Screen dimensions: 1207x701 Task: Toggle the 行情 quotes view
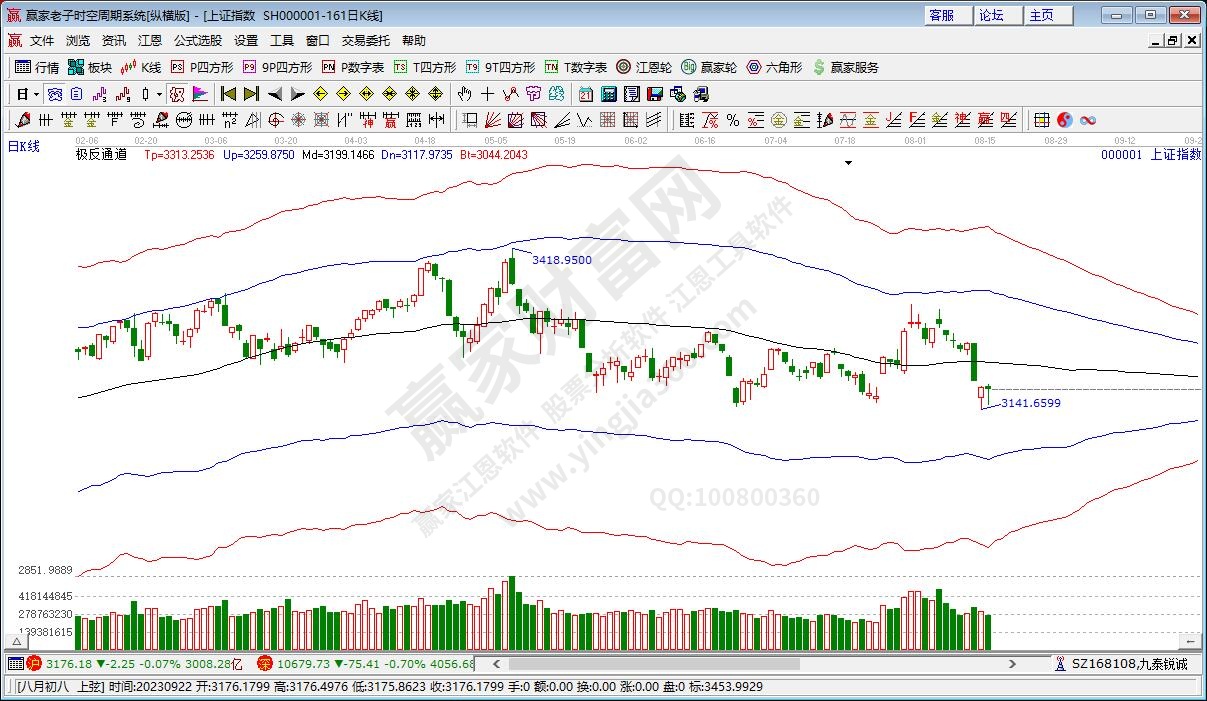point(37,67)
